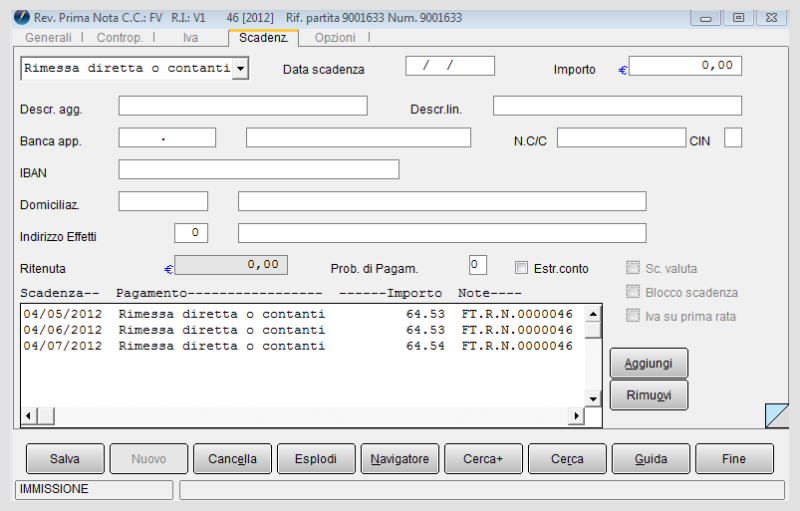Viewport: 800px width, 511px height.
Task: Open the Generali tab
Action: click(48, 38)
